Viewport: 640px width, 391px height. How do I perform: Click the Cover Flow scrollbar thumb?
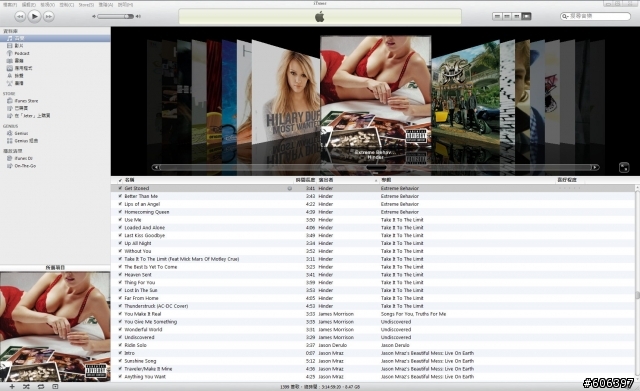(376, 167)
